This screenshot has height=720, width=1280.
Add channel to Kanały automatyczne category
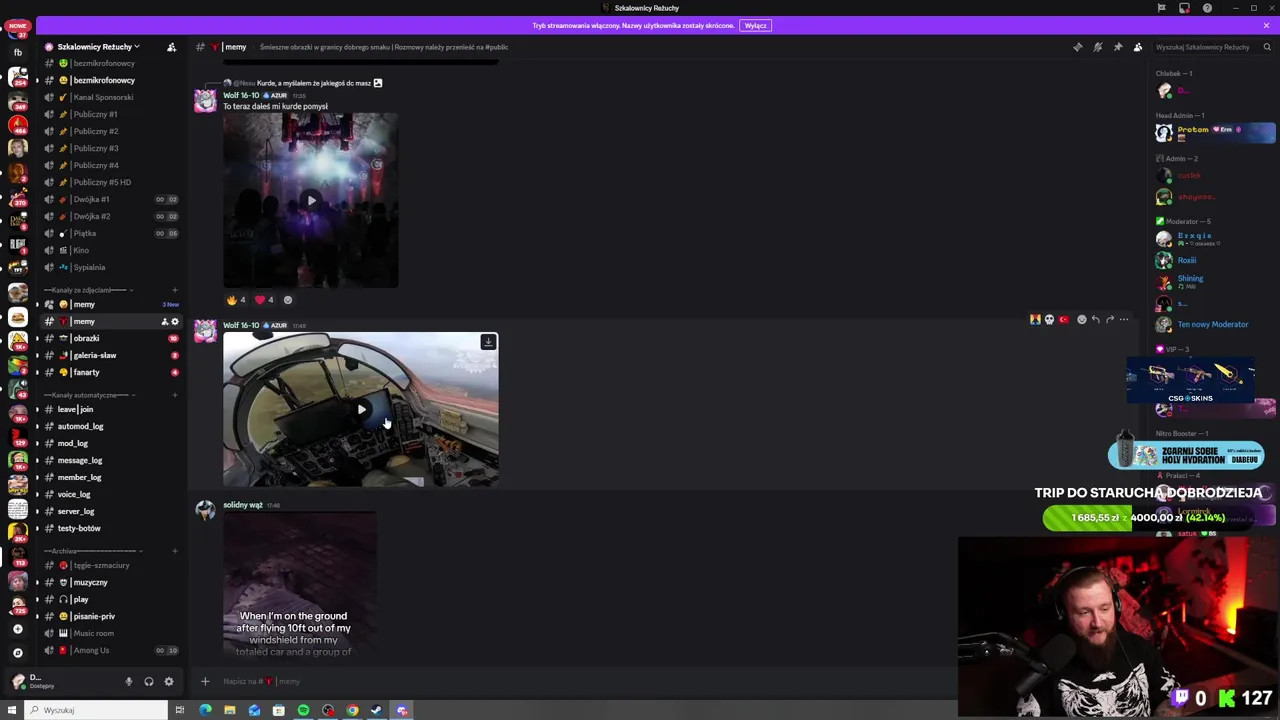click(175, 395)
